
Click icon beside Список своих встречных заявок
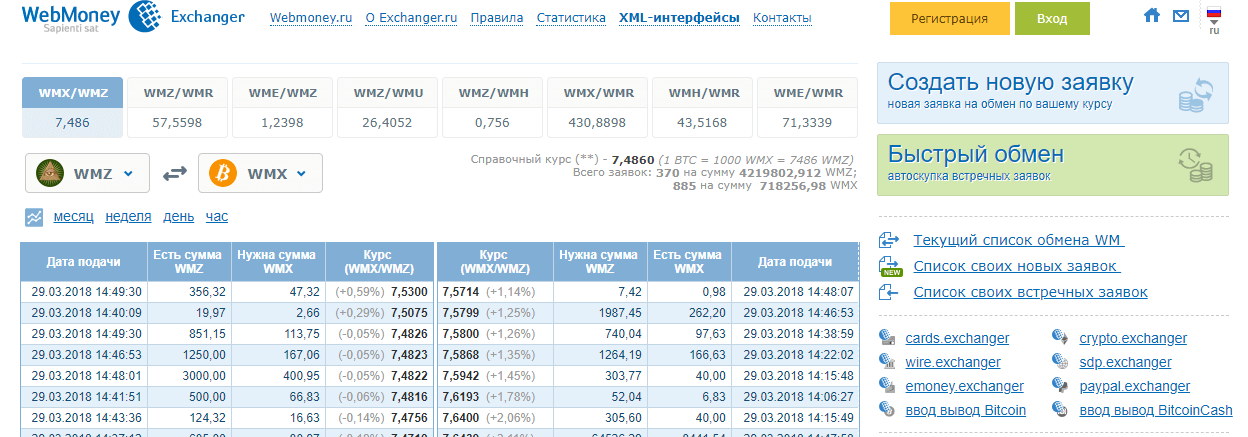tap(890, 292)
